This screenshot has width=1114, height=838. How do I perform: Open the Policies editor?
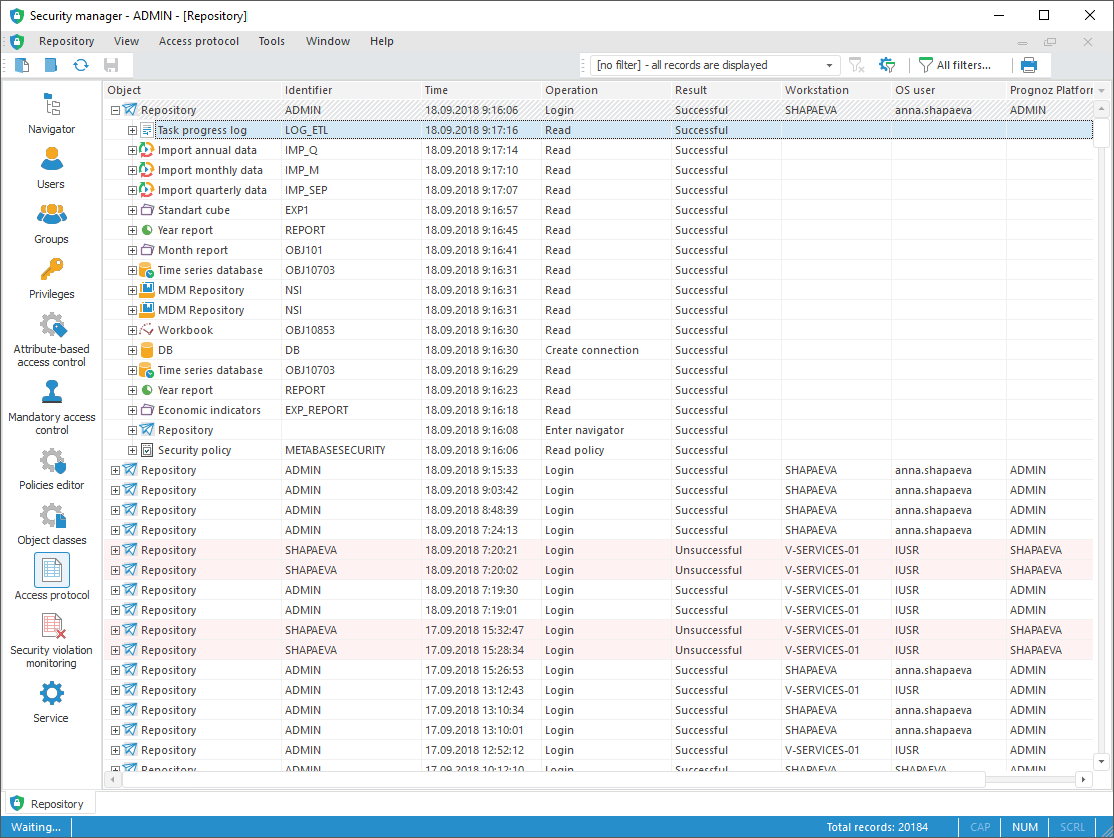coord(51,469)
